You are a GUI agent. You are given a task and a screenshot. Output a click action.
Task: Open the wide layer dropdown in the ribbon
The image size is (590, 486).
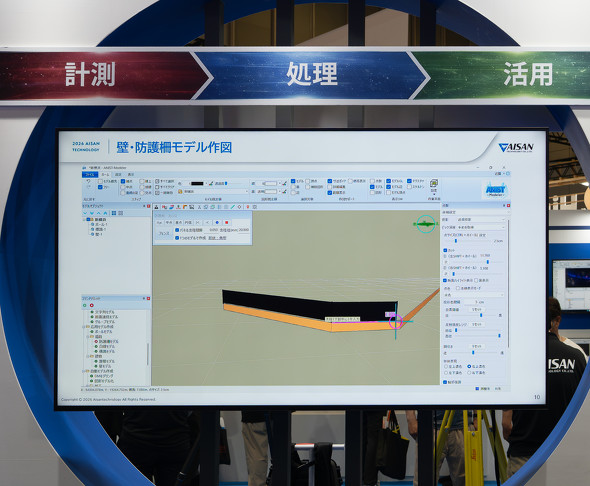[x=213, y=191]
